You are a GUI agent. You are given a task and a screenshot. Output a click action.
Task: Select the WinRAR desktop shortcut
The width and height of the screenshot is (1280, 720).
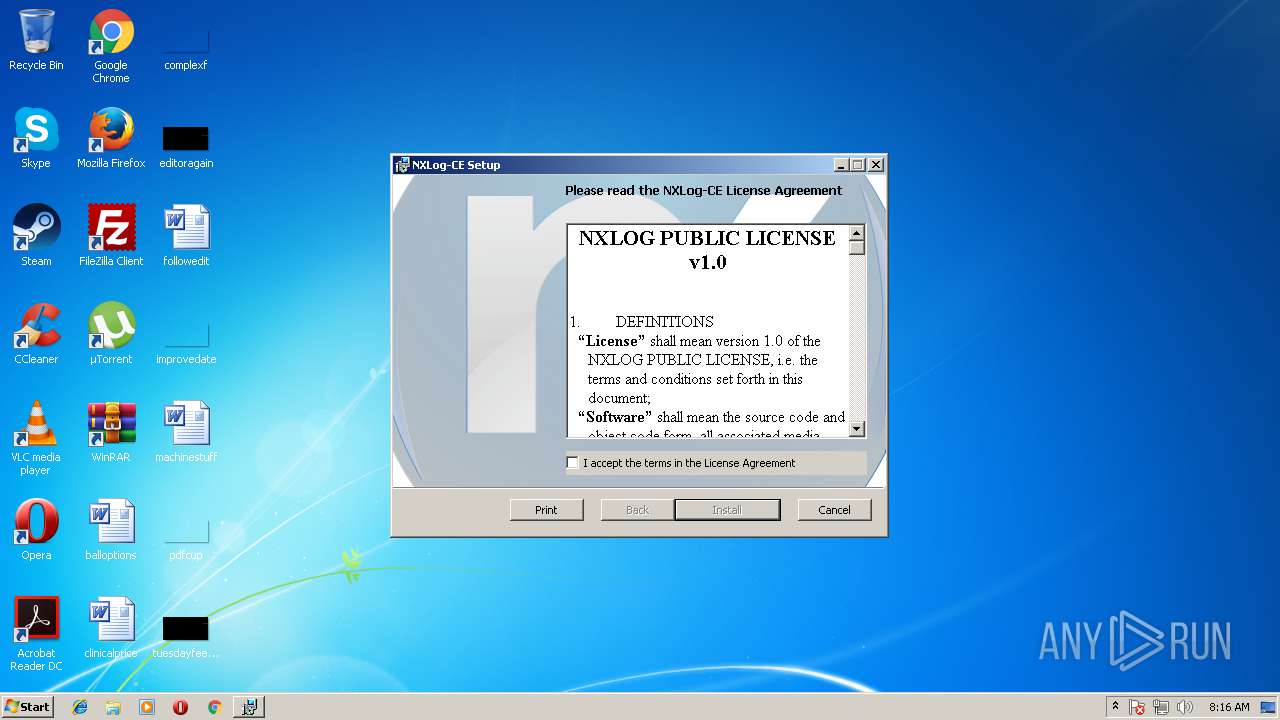click(x=111, y=433)
